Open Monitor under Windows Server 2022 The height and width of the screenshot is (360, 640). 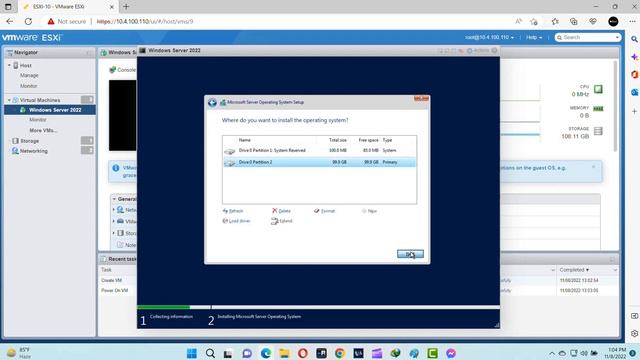[x=38, y=120]
